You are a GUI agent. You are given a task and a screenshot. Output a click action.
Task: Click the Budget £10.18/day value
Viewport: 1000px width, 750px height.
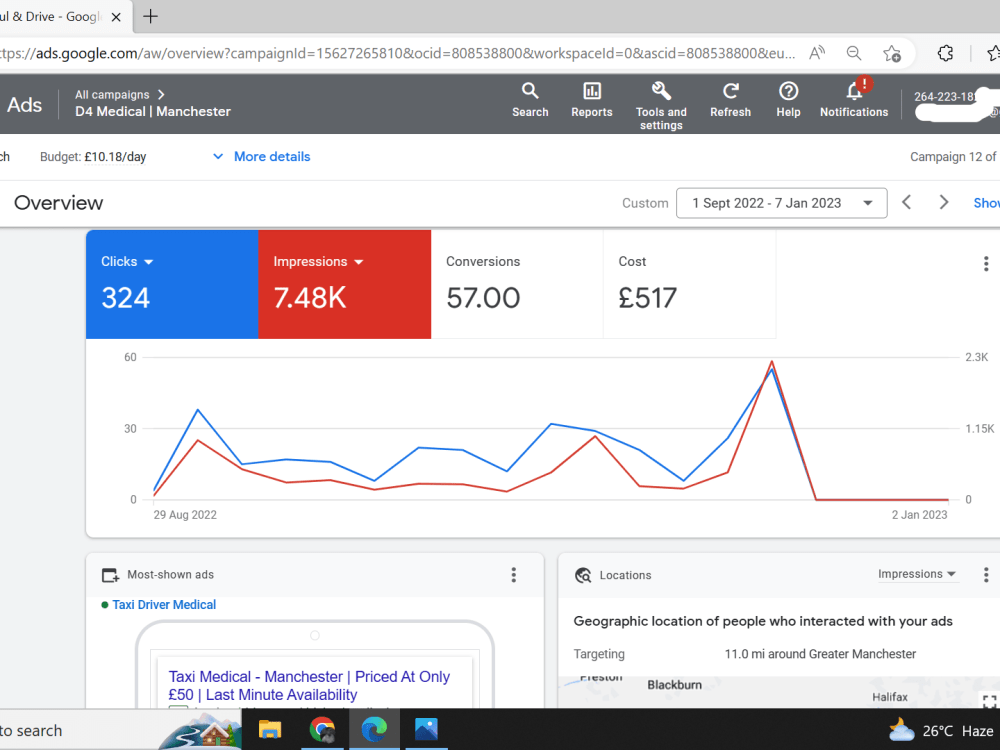click(115, 157)
